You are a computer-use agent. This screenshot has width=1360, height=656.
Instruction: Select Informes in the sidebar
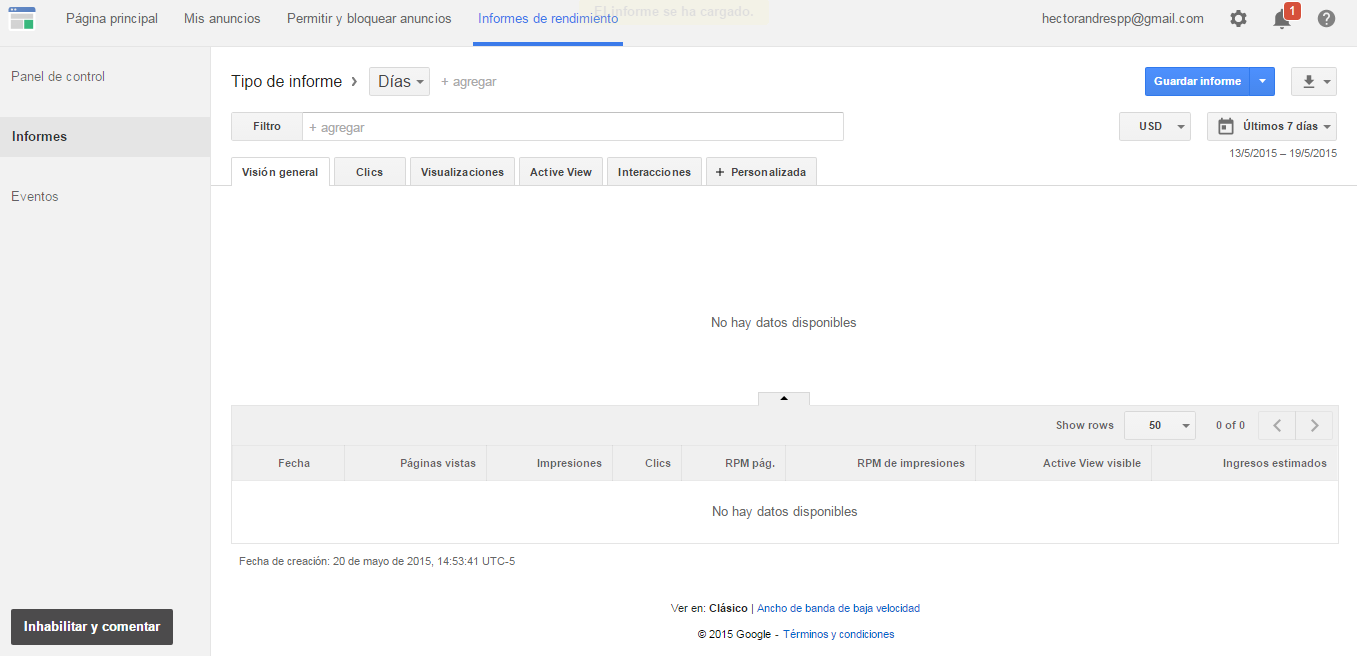(x=105, y=137)
